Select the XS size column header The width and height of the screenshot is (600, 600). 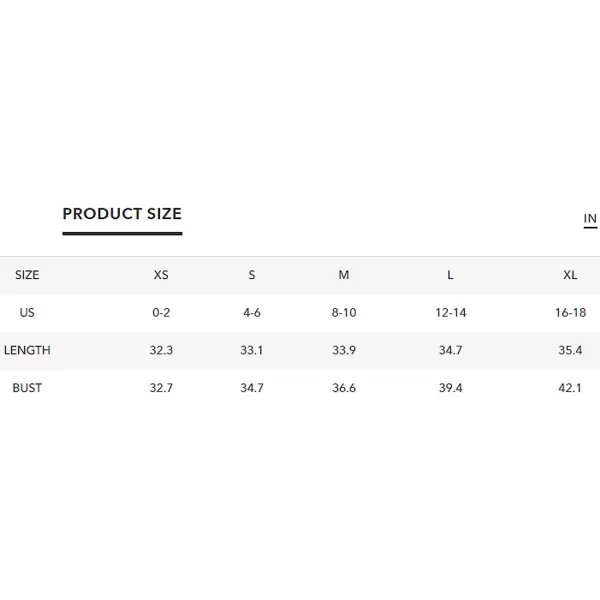coord(161,275)
